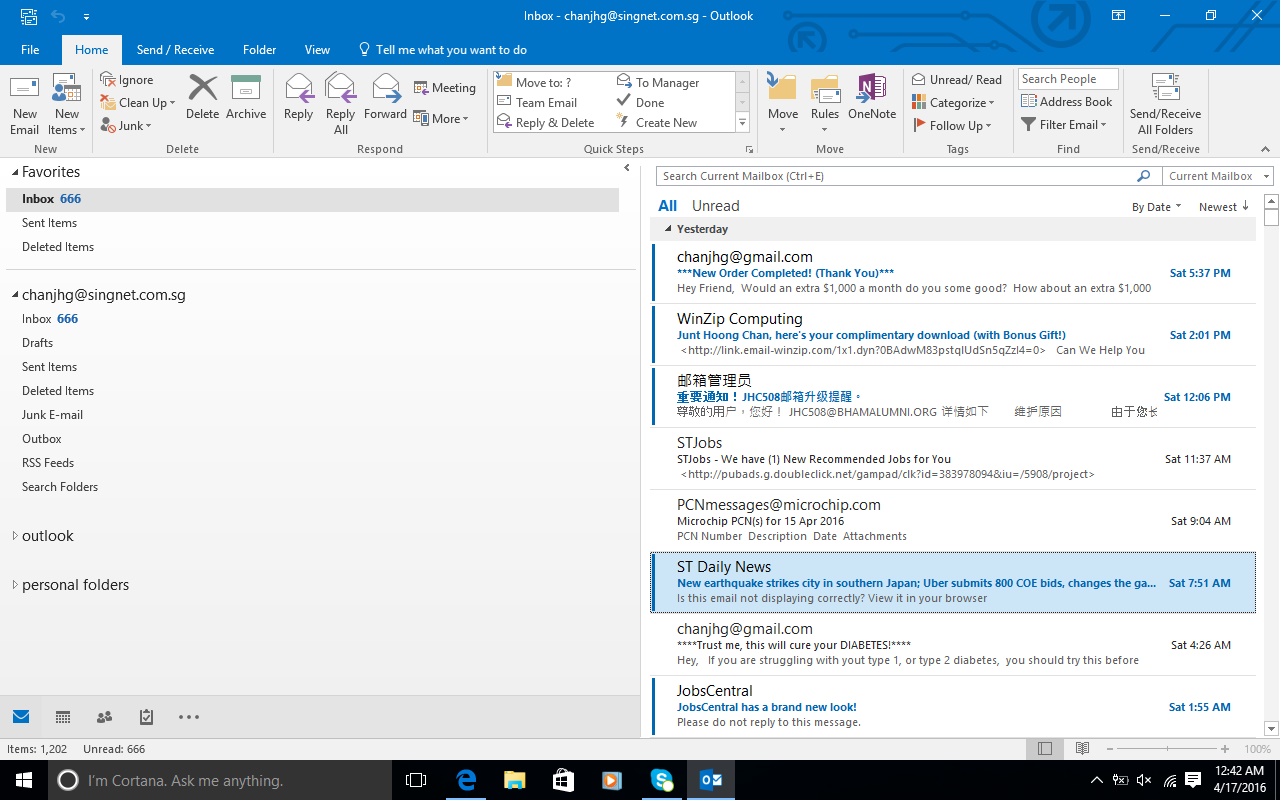Open the Move dropdown
Image resolution: width=1281 pixels, height=804 pixels.
783,104
